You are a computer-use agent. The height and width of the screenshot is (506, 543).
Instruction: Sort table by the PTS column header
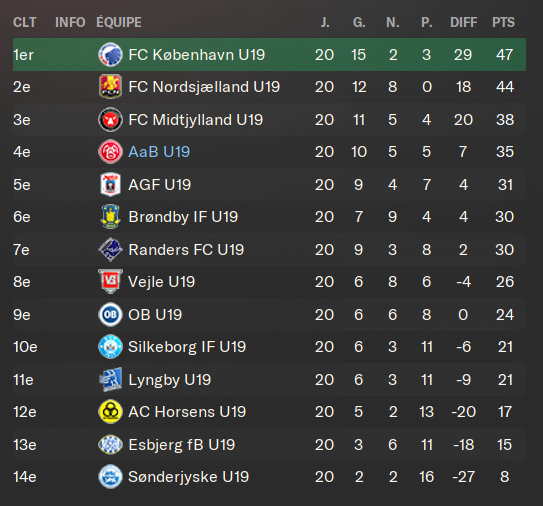(504, 23)
